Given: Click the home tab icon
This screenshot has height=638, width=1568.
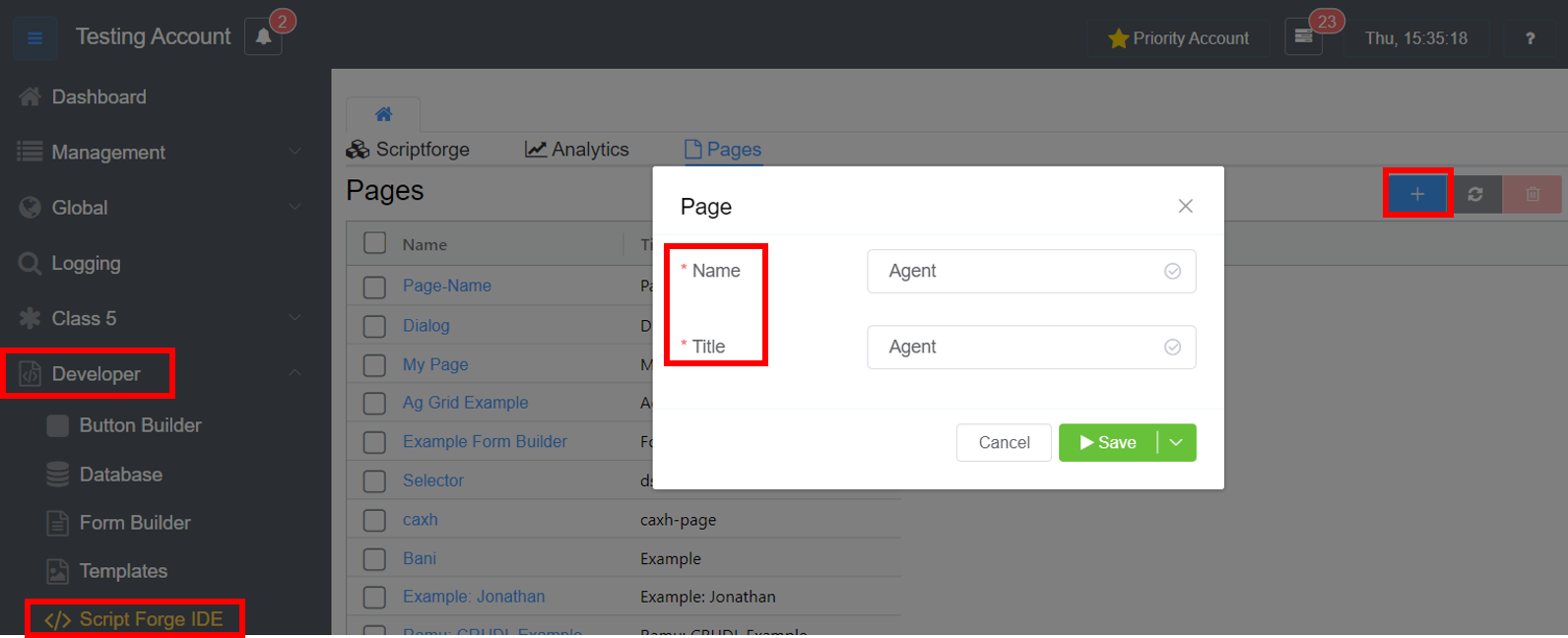Looking at the screenshot, I should coord(383,114).
